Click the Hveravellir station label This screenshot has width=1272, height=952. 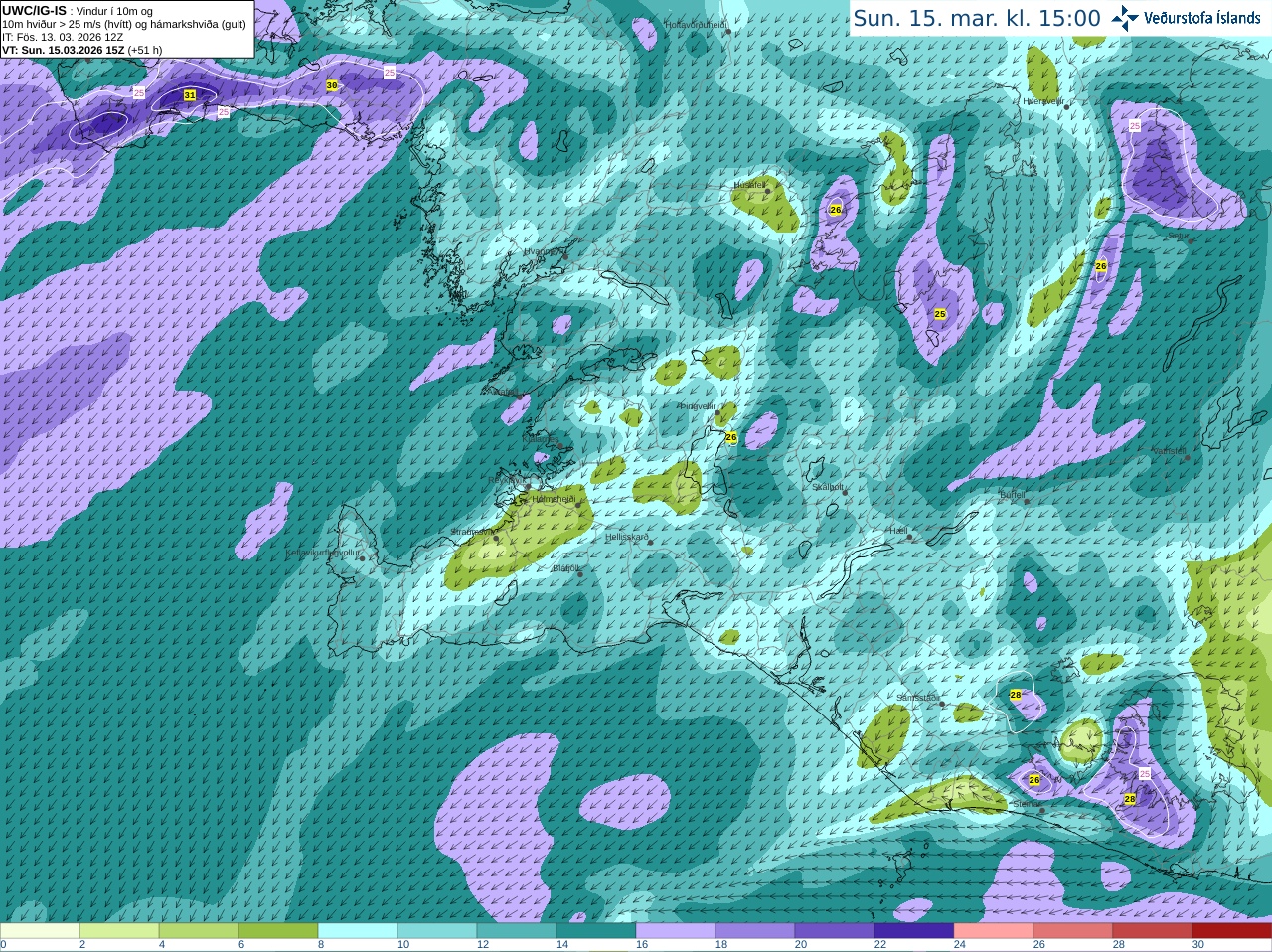point(1043,100)
